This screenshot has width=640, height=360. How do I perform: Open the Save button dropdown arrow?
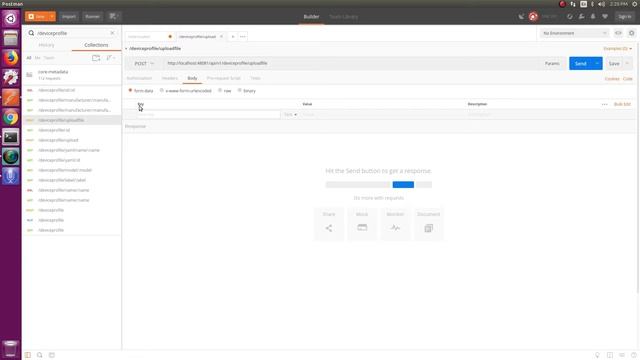[x=627, y=64]
